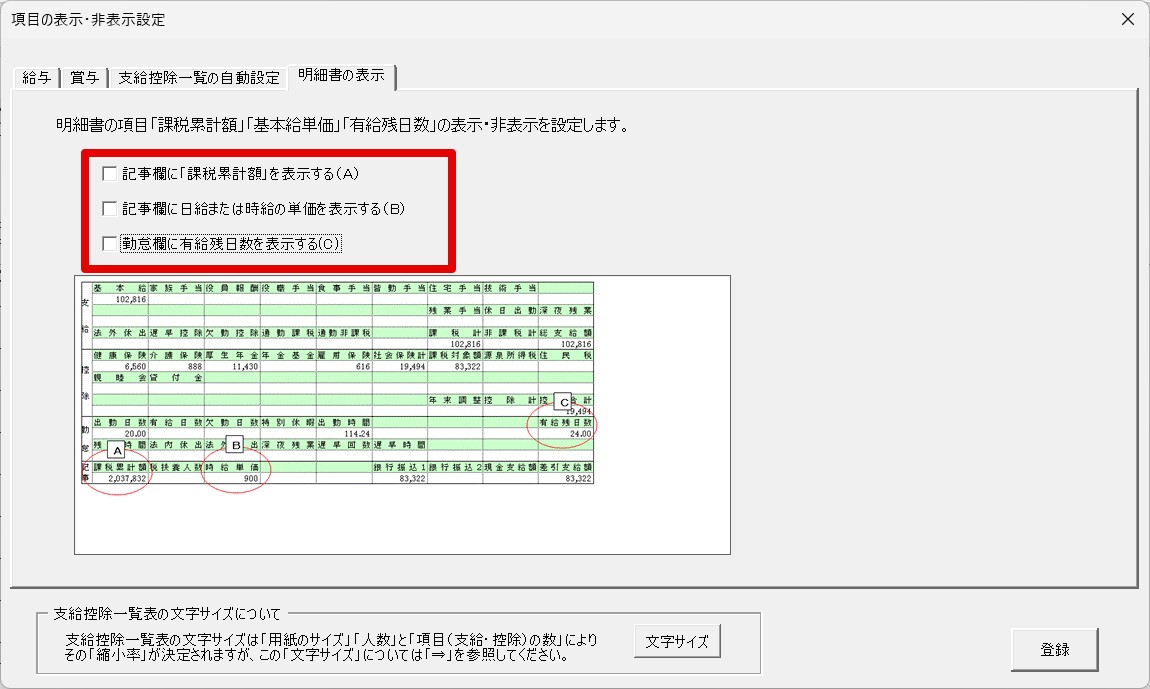
Task: Open the 賞与 tab
Action: point(84,78)
